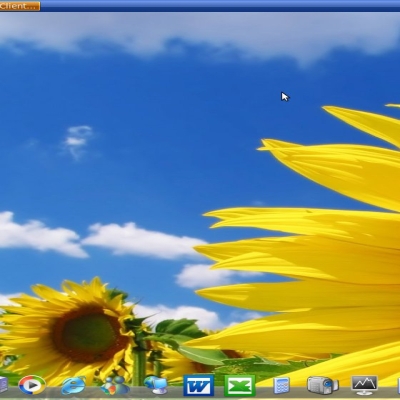Open Windows Media Player from the dock

(32, 385)
